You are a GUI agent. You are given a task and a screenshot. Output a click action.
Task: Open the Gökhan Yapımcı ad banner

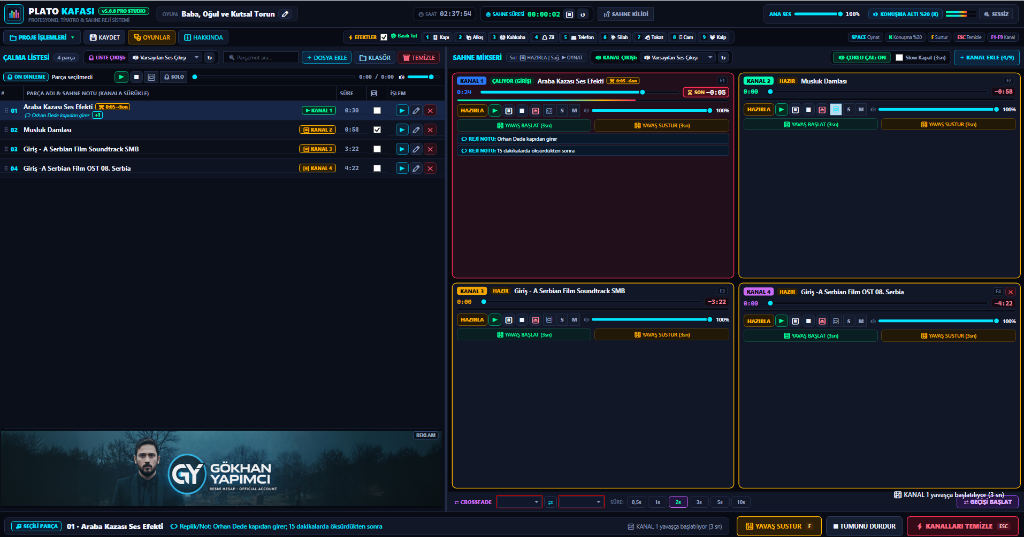(221, 468)
